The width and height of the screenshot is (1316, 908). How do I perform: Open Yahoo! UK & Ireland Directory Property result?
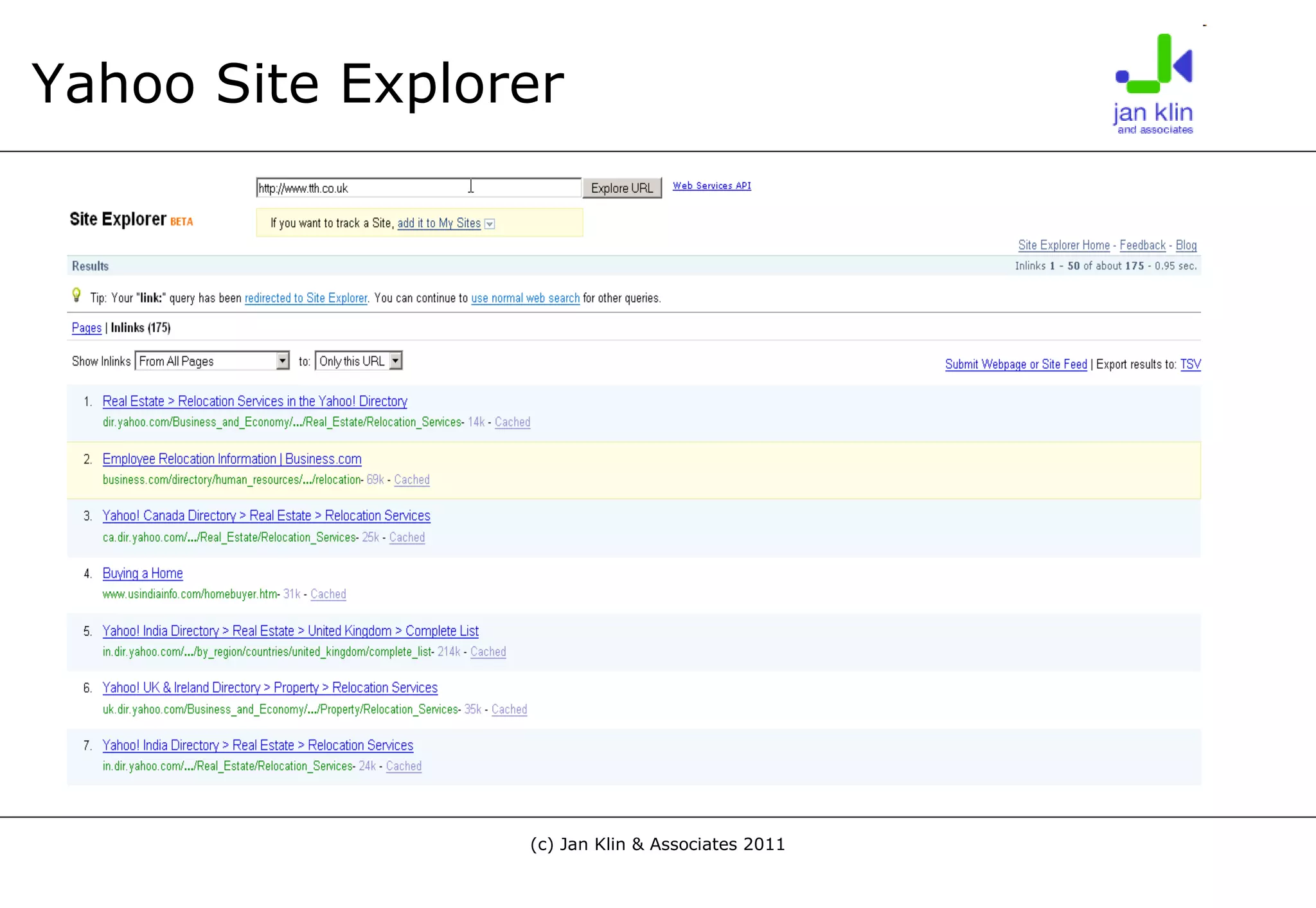click(x=270, y=688)
